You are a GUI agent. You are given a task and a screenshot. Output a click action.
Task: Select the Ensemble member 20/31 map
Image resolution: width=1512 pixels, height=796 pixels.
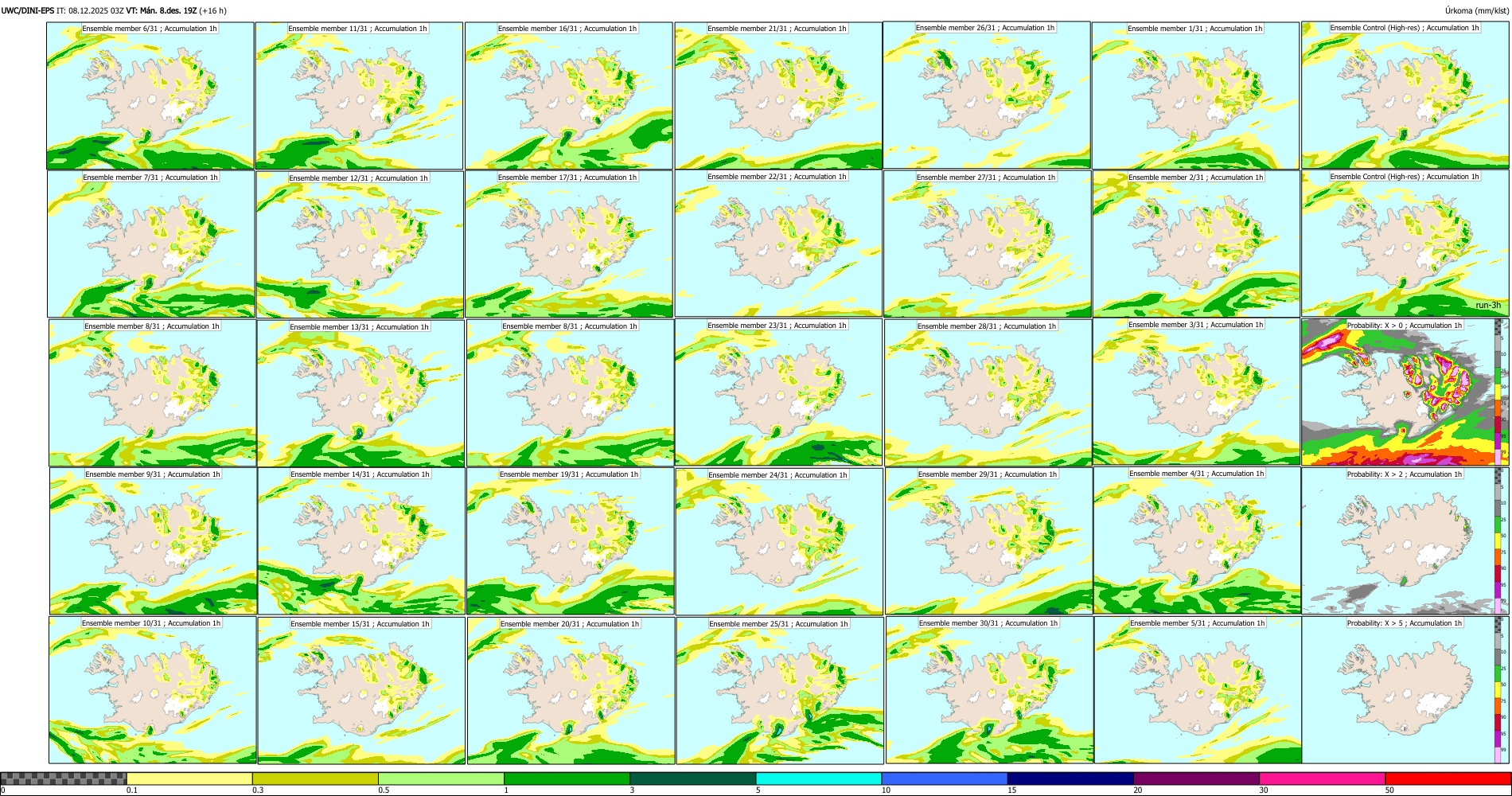pos(571,690)
